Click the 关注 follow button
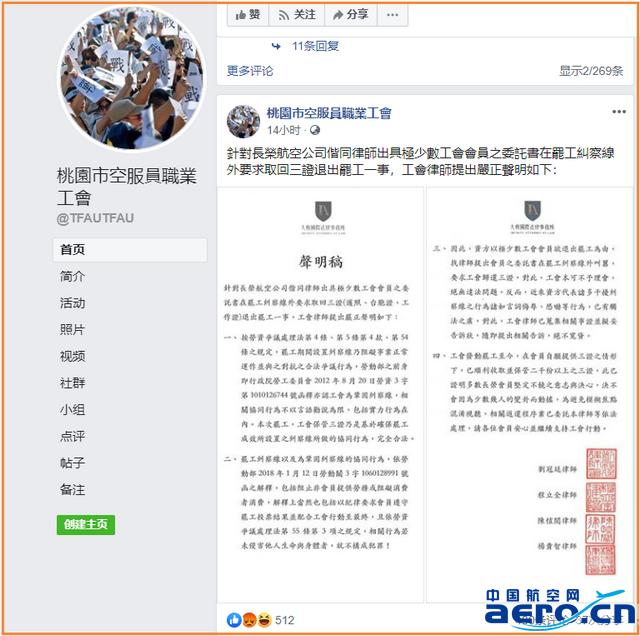640x636 pixels. point(297,15)
